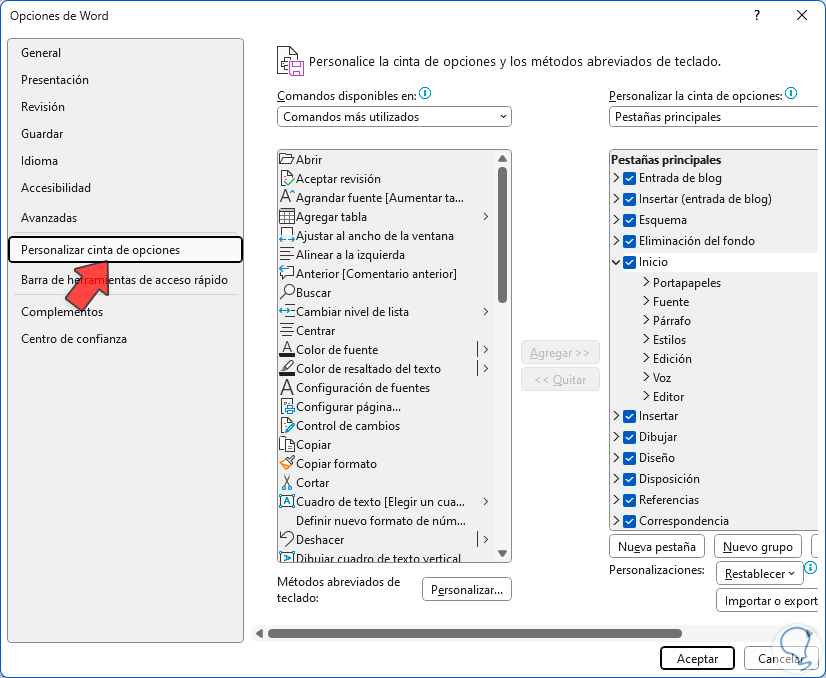Uncheck the Correspondencia tab checkbox
Screen dimensions: 826x678
pyautogui.click(x=629, y=522)
